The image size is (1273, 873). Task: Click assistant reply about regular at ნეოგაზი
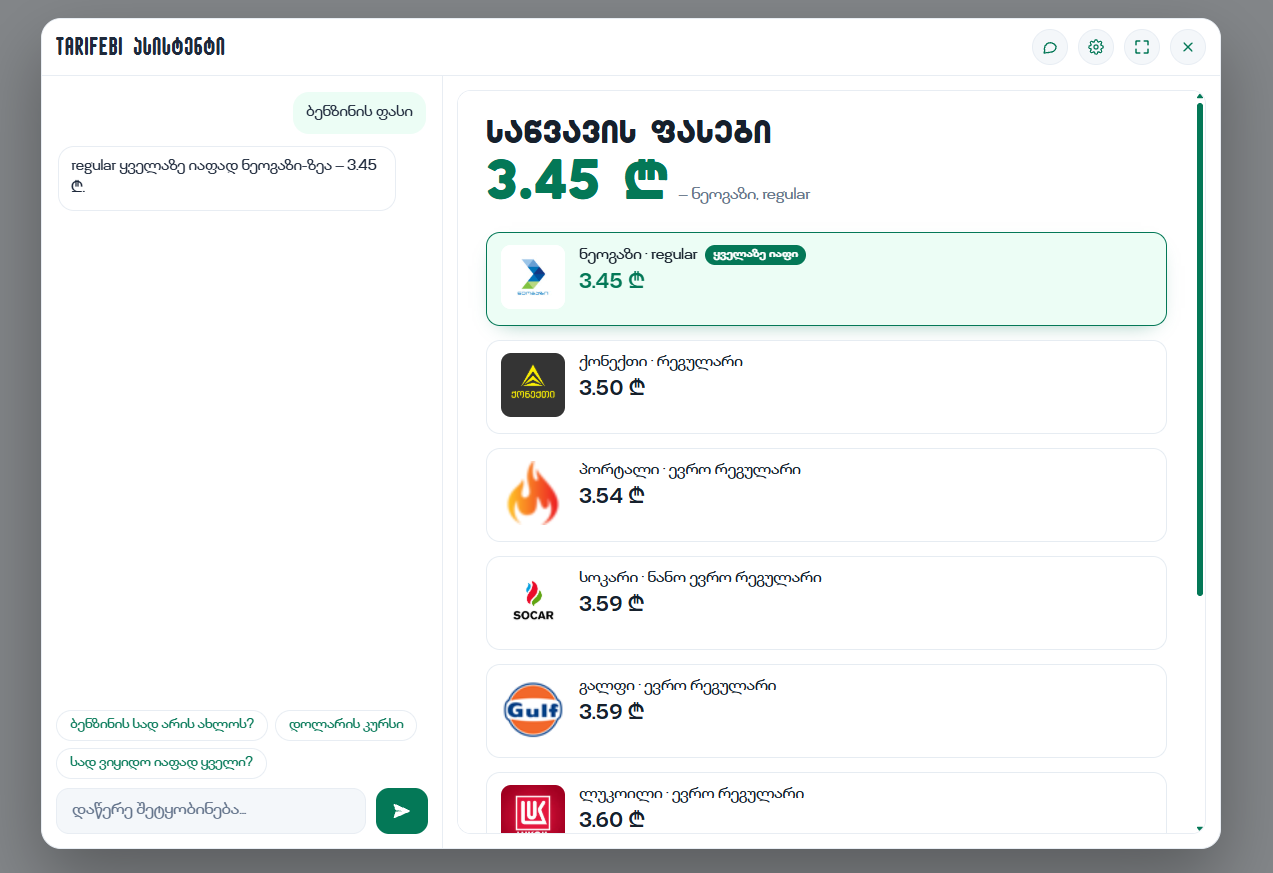[x=227, y=178]
